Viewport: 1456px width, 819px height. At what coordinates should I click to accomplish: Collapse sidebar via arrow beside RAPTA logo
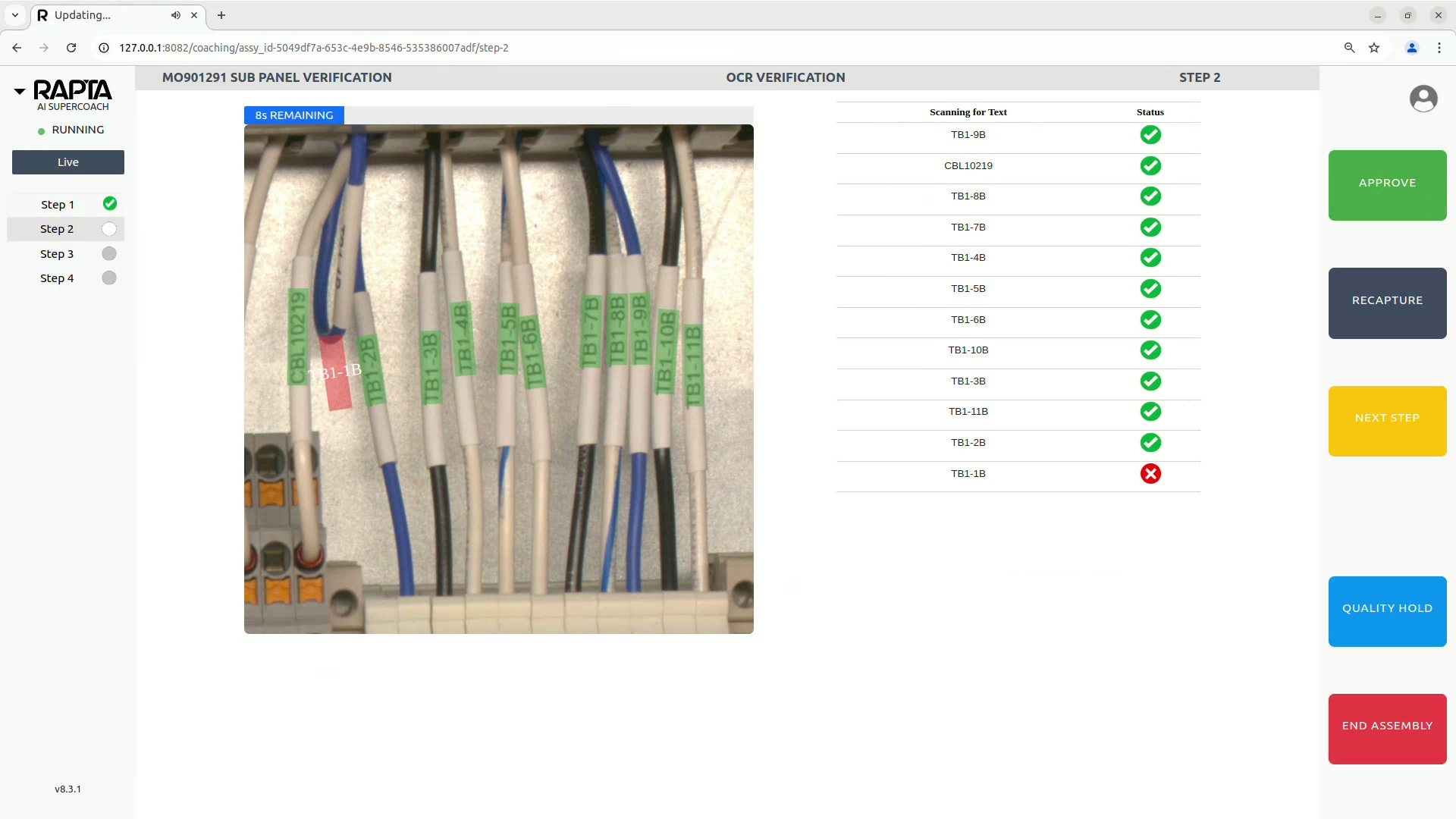(20, 91)
